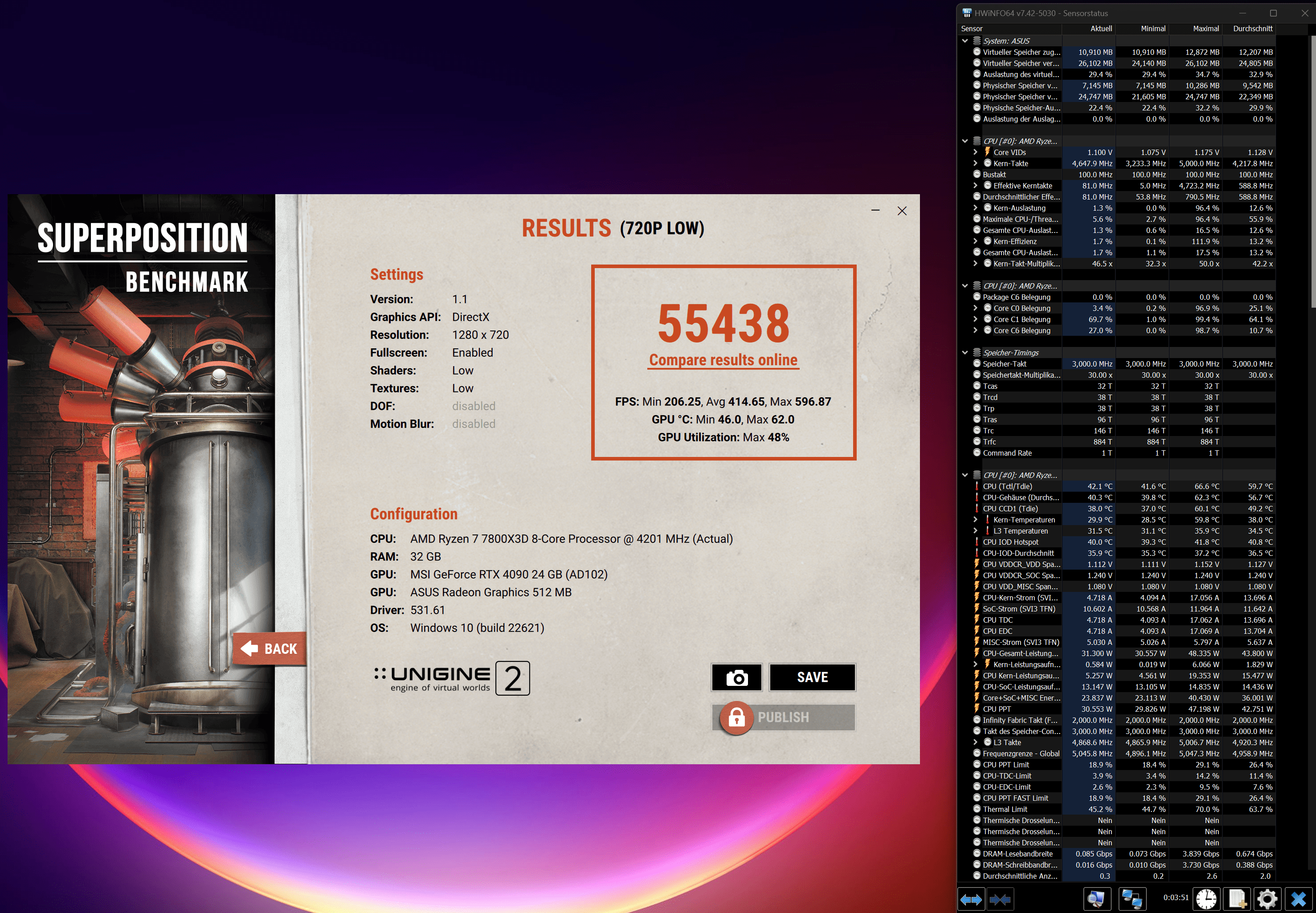This screenshot has width=1316, height=913.
Task: Click the bolt icon beside CPU TDC
Action: click(977, 620)
